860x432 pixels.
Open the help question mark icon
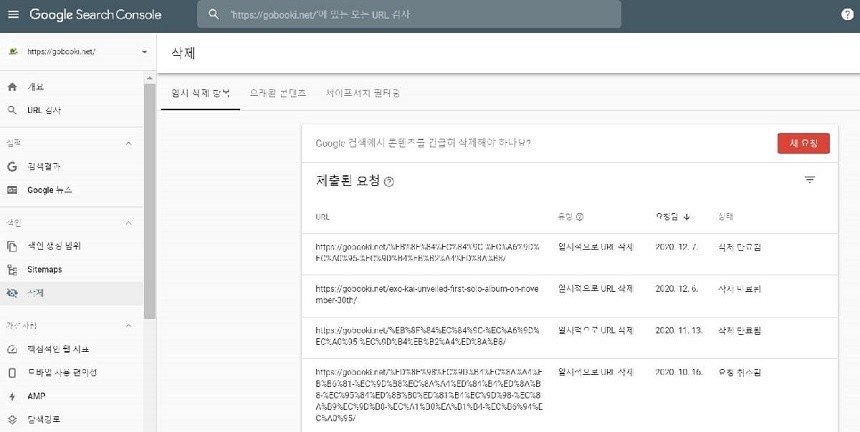(x=847, y=14)
